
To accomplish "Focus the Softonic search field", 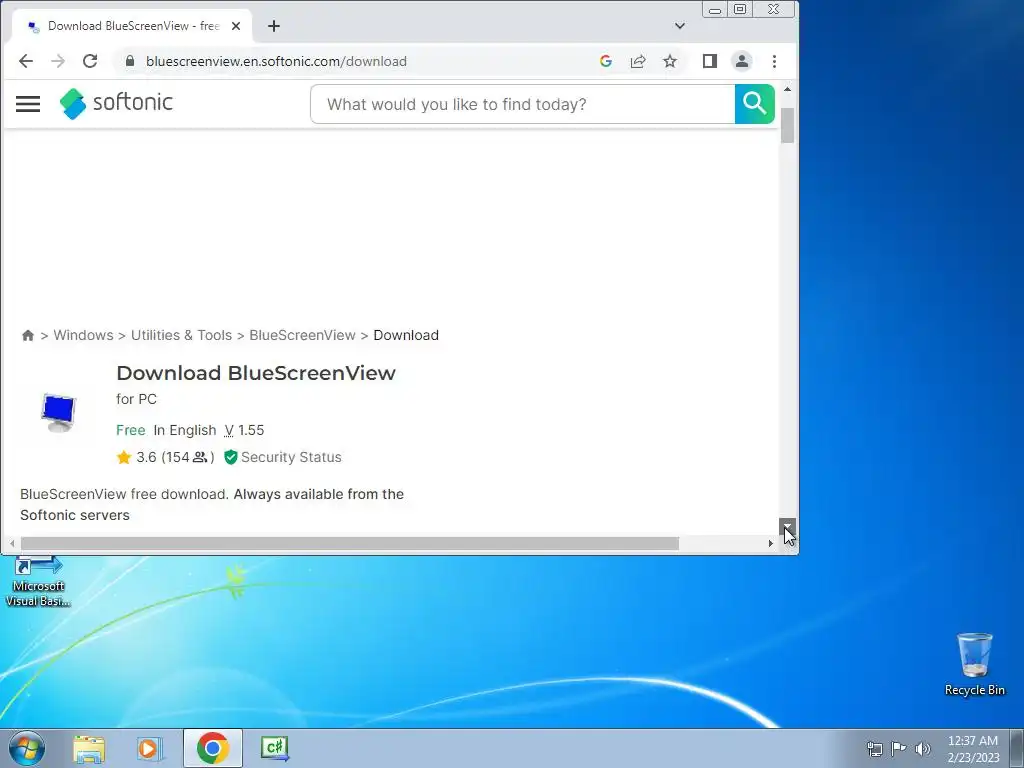I will [522, 104].
